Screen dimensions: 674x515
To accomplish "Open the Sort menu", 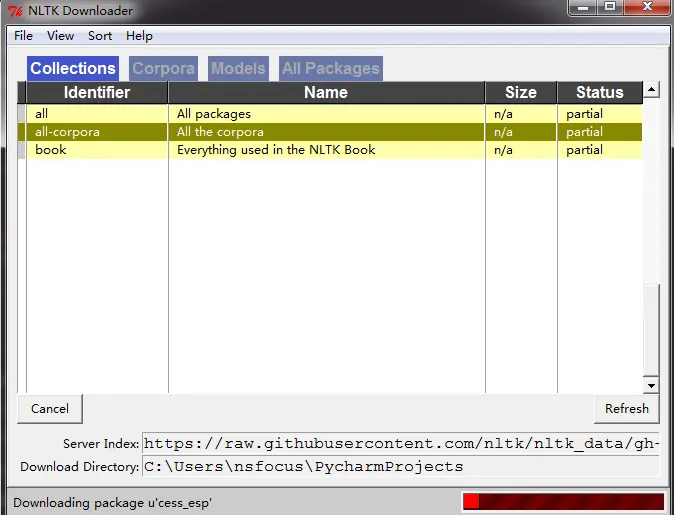I will click(x=100, y=36).
